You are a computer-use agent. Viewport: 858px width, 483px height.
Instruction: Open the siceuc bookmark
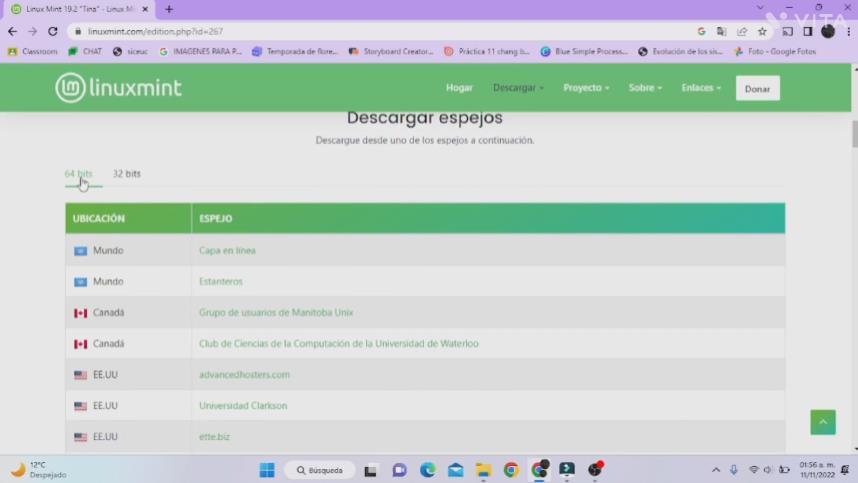point(130,51)
